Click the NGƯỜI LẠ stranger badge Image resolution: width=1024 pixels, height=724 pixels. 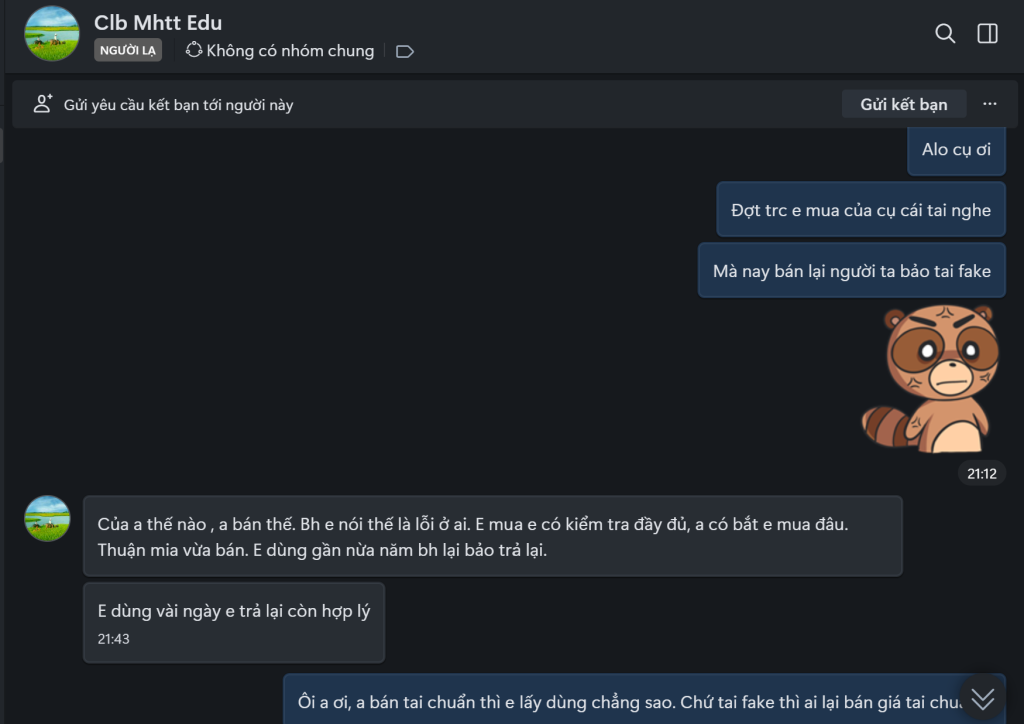pos(128,50)
